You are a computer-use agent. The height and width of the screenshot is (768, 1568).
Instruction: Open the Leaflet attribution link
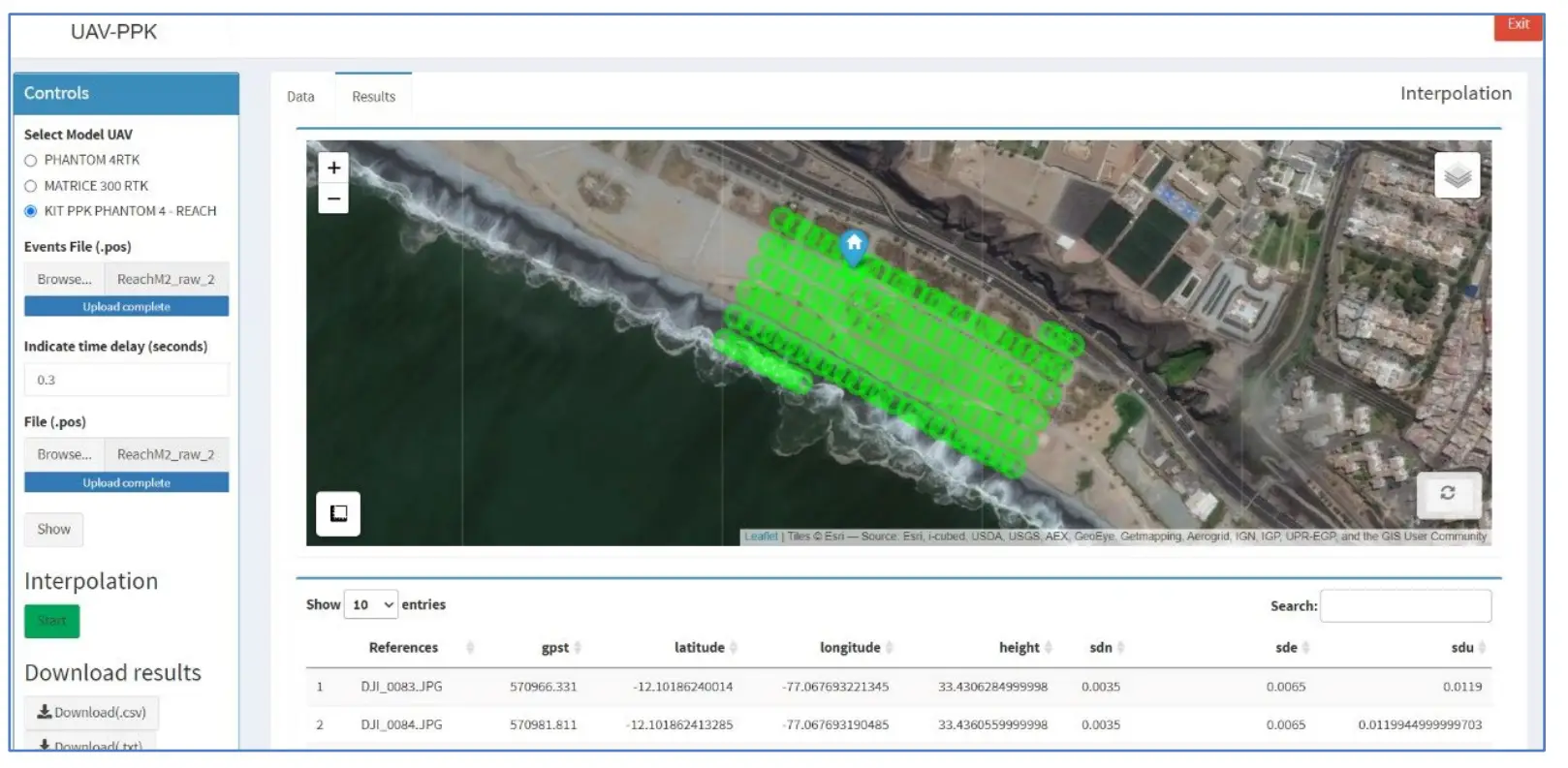[x=761, y=537]
